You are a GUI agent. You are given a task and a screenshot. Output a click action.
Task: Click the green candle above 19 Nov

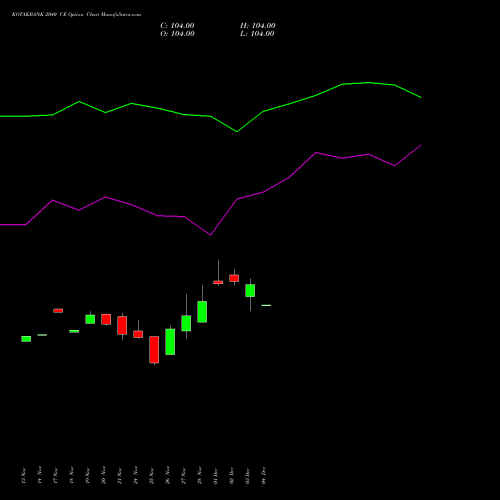coord(90,319)
